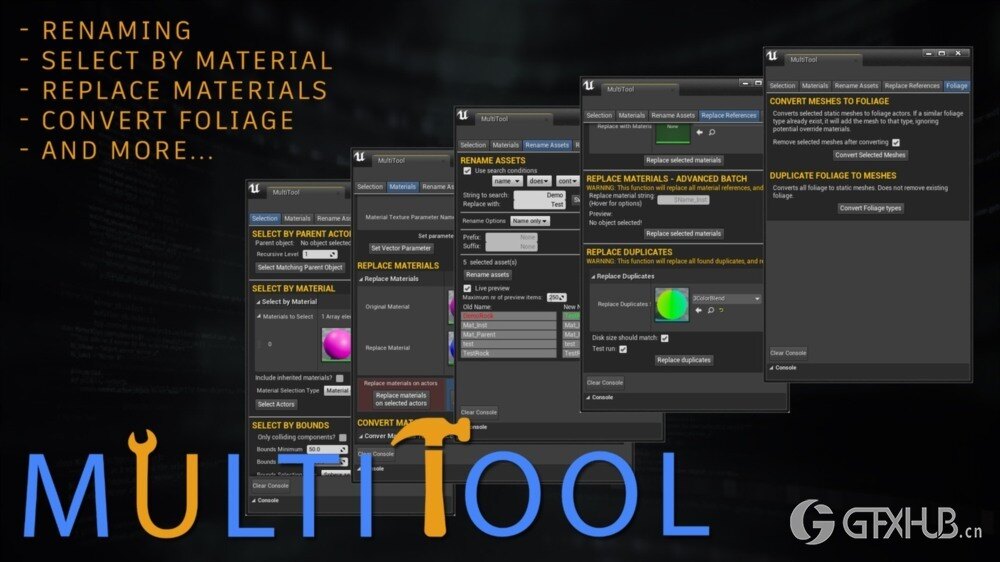Open the 3ColorBlend material dropdown

[726, 299]
